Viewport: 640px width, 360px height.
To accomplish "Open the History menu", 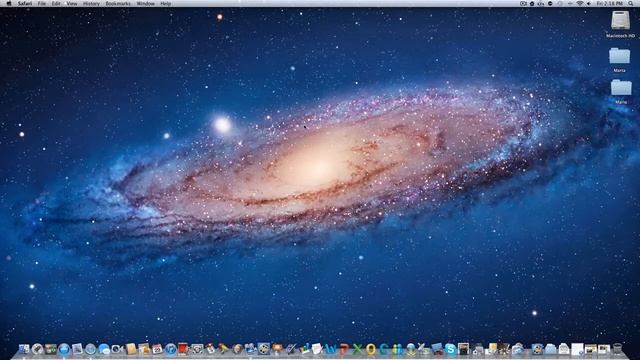I will click(x=91, y=3).
